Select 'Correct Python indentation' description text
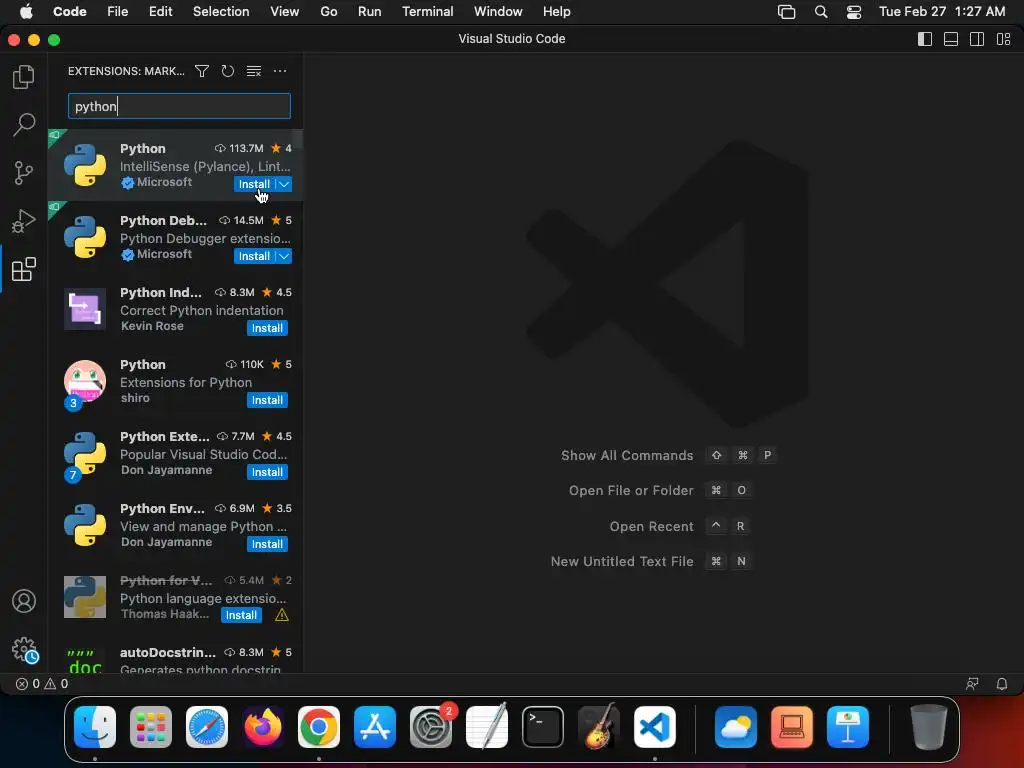The width and height of the screenshot is (1024, 768). point(201,311)
